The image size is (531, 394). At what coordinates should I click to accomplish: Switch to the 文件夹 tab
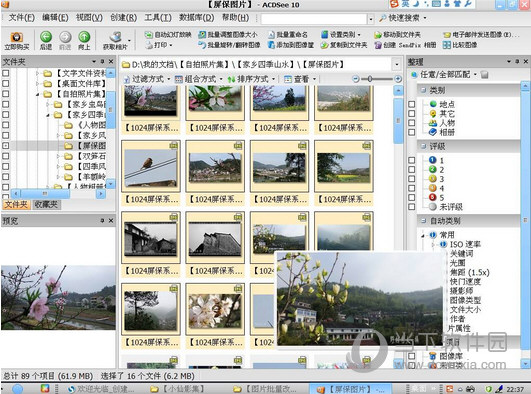click(x=16, y=204)
